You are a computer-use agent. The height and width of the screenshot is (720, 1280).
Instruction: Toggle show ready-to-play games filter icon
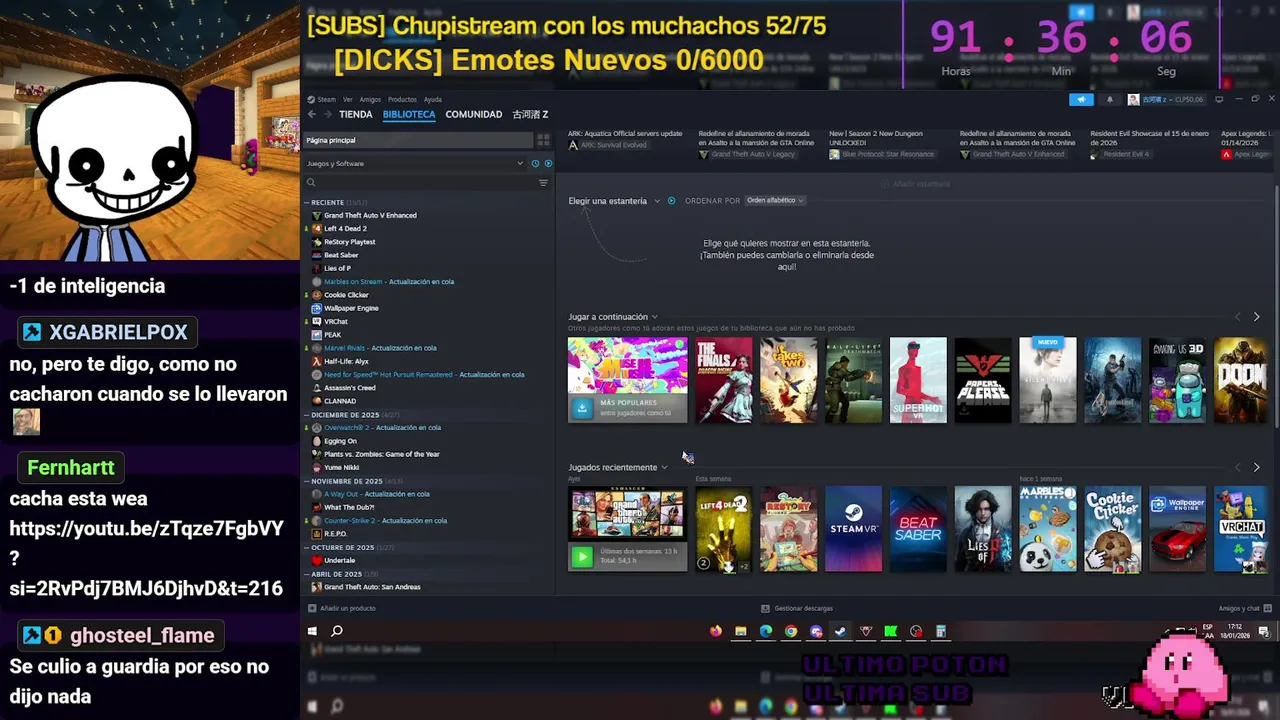[x=548, y=163]
